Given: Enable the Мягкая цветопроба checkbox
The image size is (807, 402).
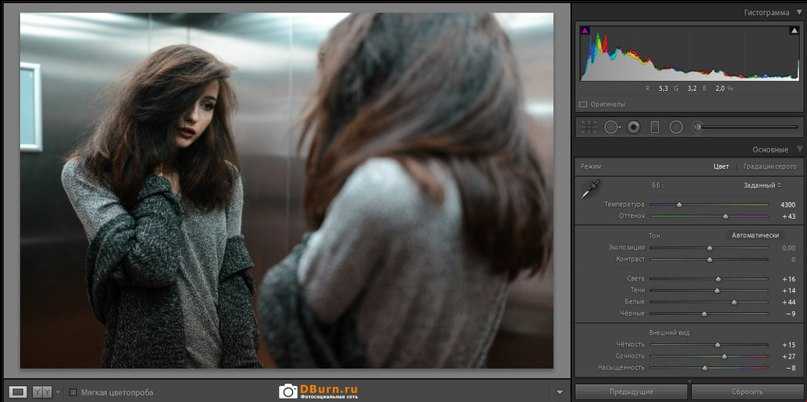Looking at the screenshot, I should [73, 392].
